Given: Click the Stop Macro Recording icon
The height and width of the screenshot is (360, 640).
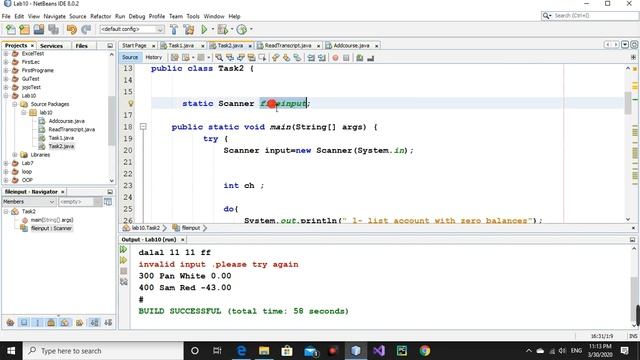Looking at the screenshot, I should click(x=346, y=58).
